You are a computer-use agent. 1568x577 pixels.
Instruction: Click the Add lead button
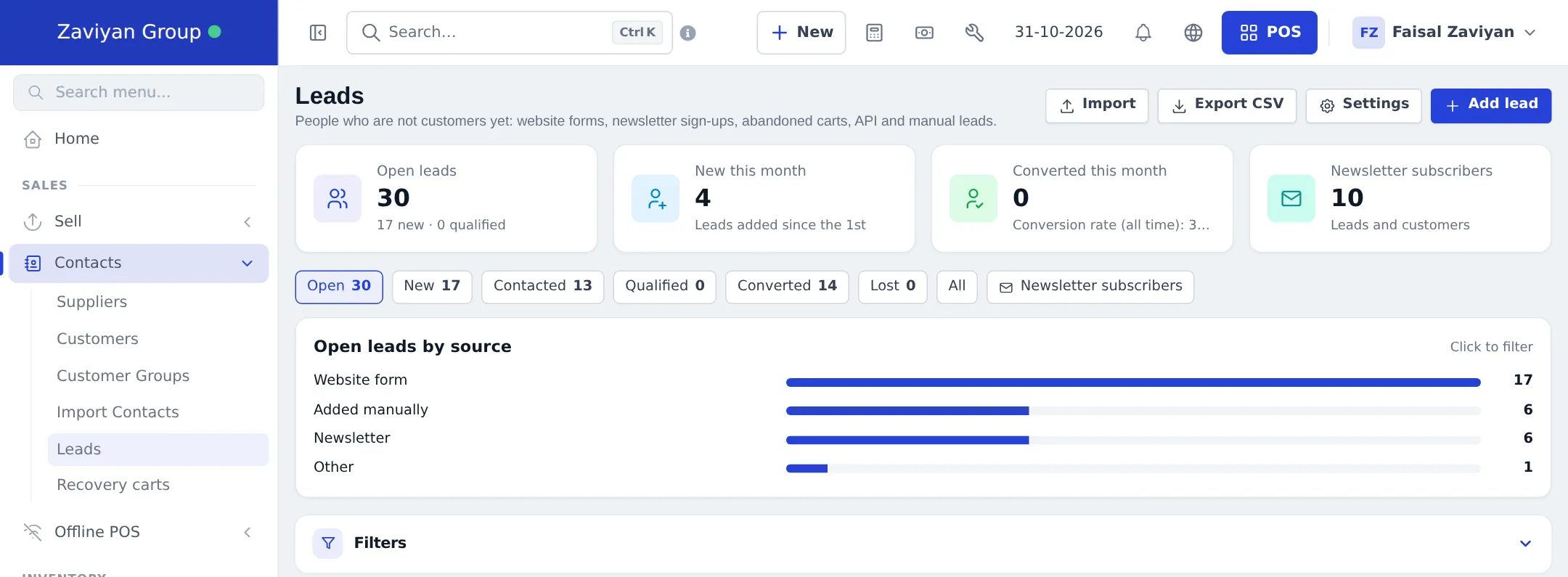click(1491, 106)
